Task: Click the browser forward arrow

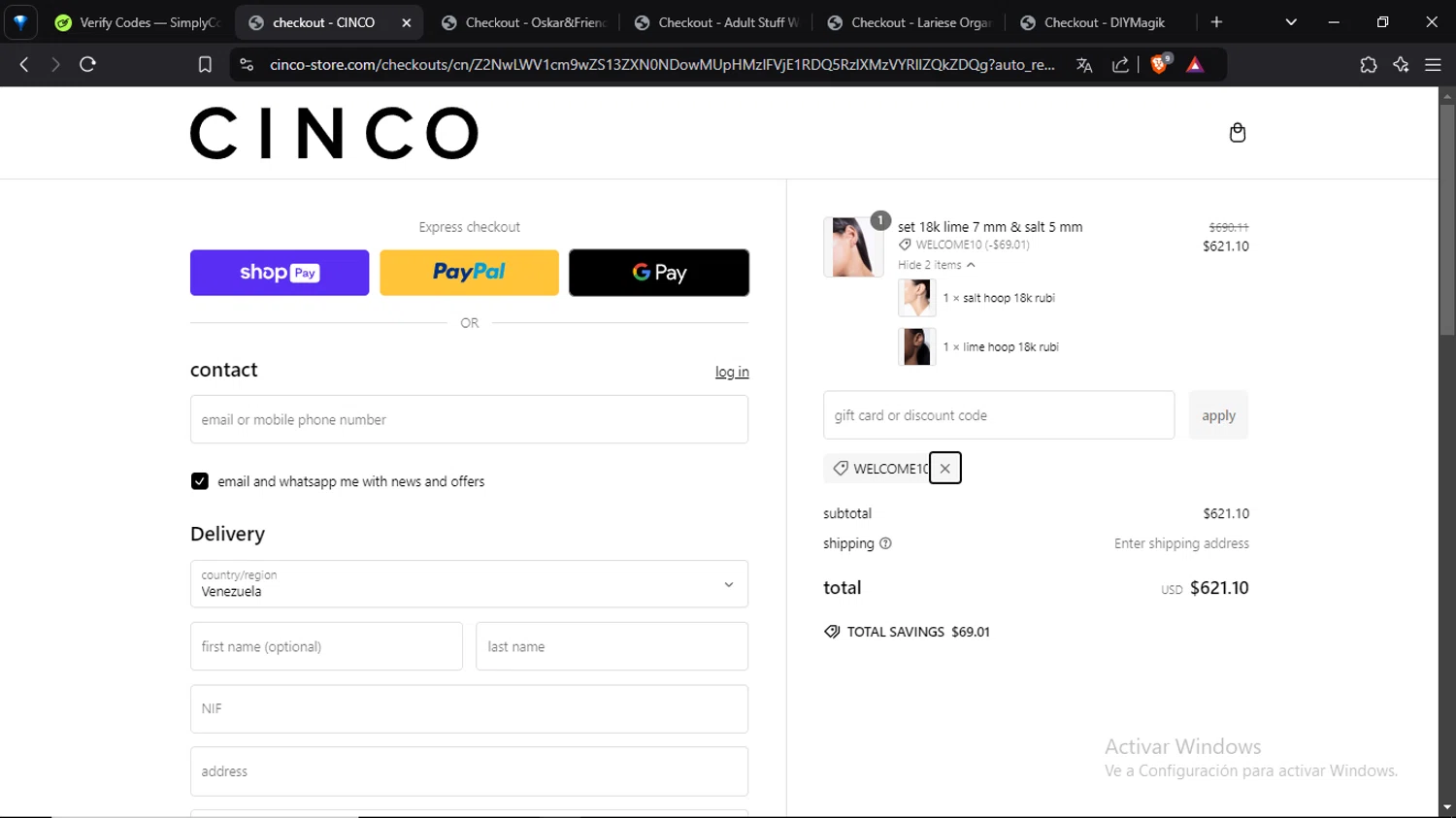Action: click(x=55, y=64)
